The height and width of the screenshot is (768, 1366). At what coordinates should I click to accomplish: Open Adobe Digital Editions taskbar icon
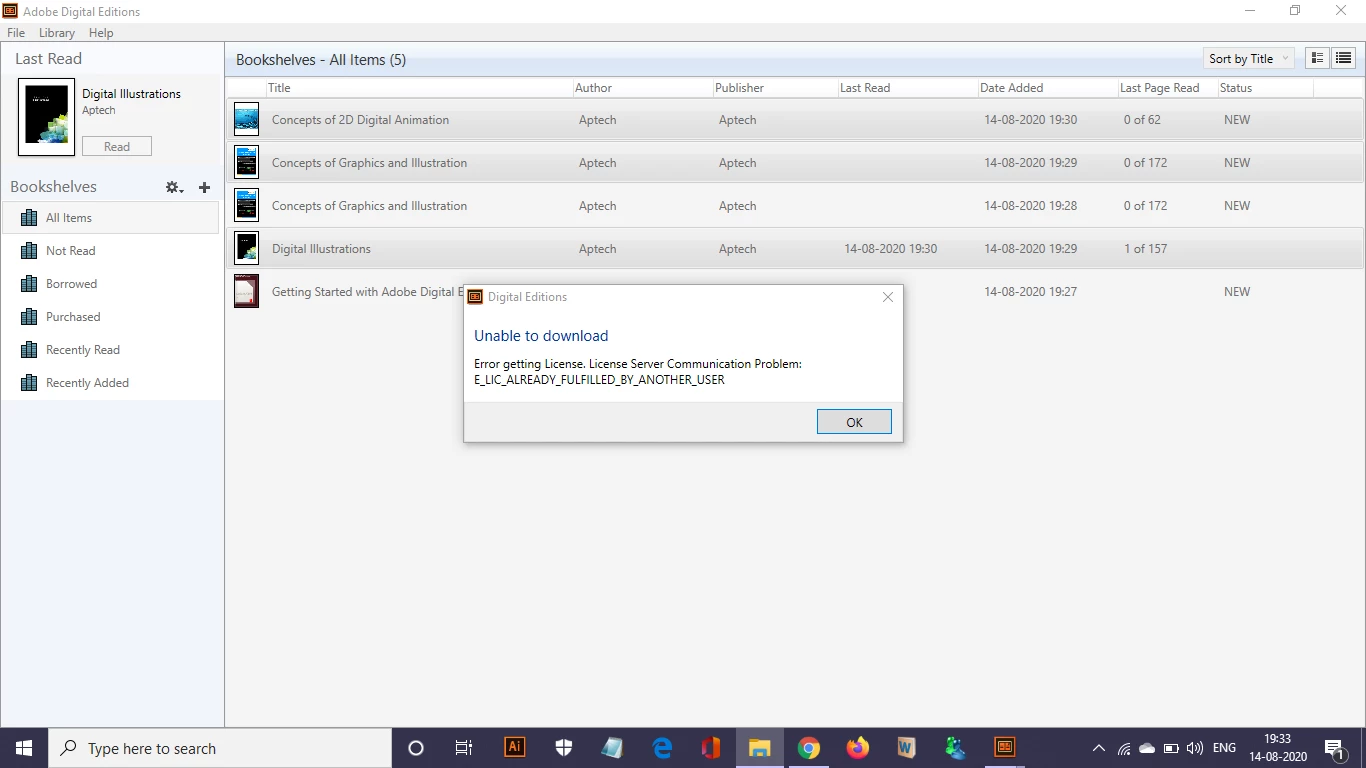[1004, 747]
